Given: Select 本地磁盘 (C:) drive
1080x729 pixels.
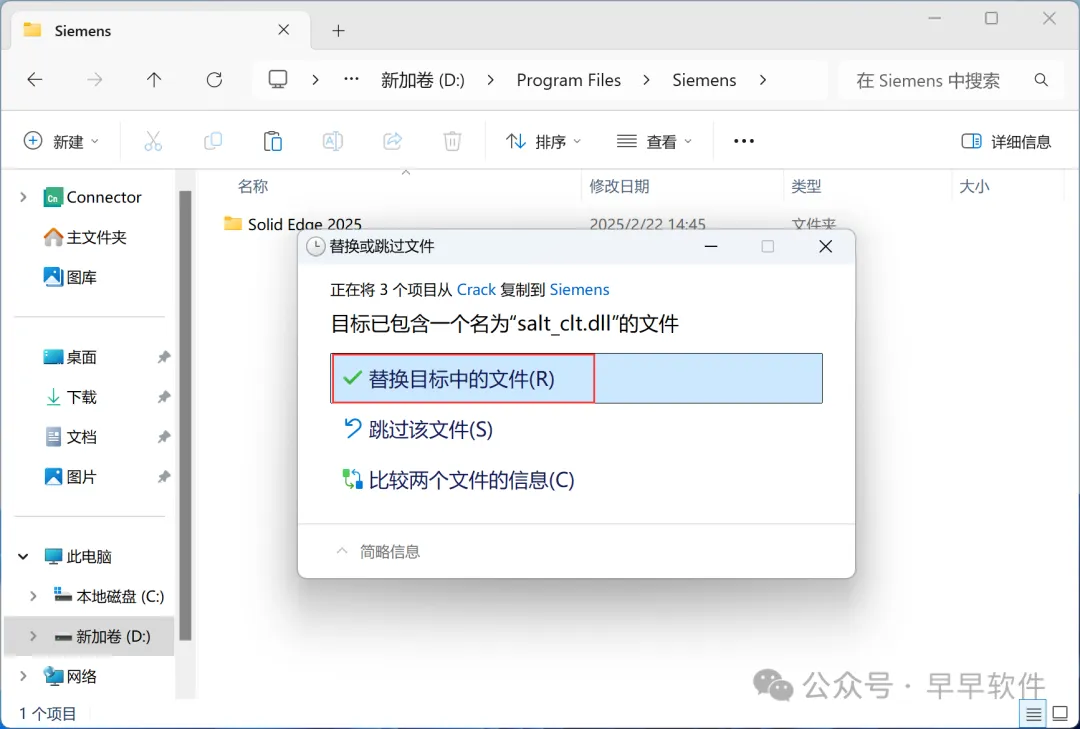Looking at the screenshot, I should coord(109,596).
